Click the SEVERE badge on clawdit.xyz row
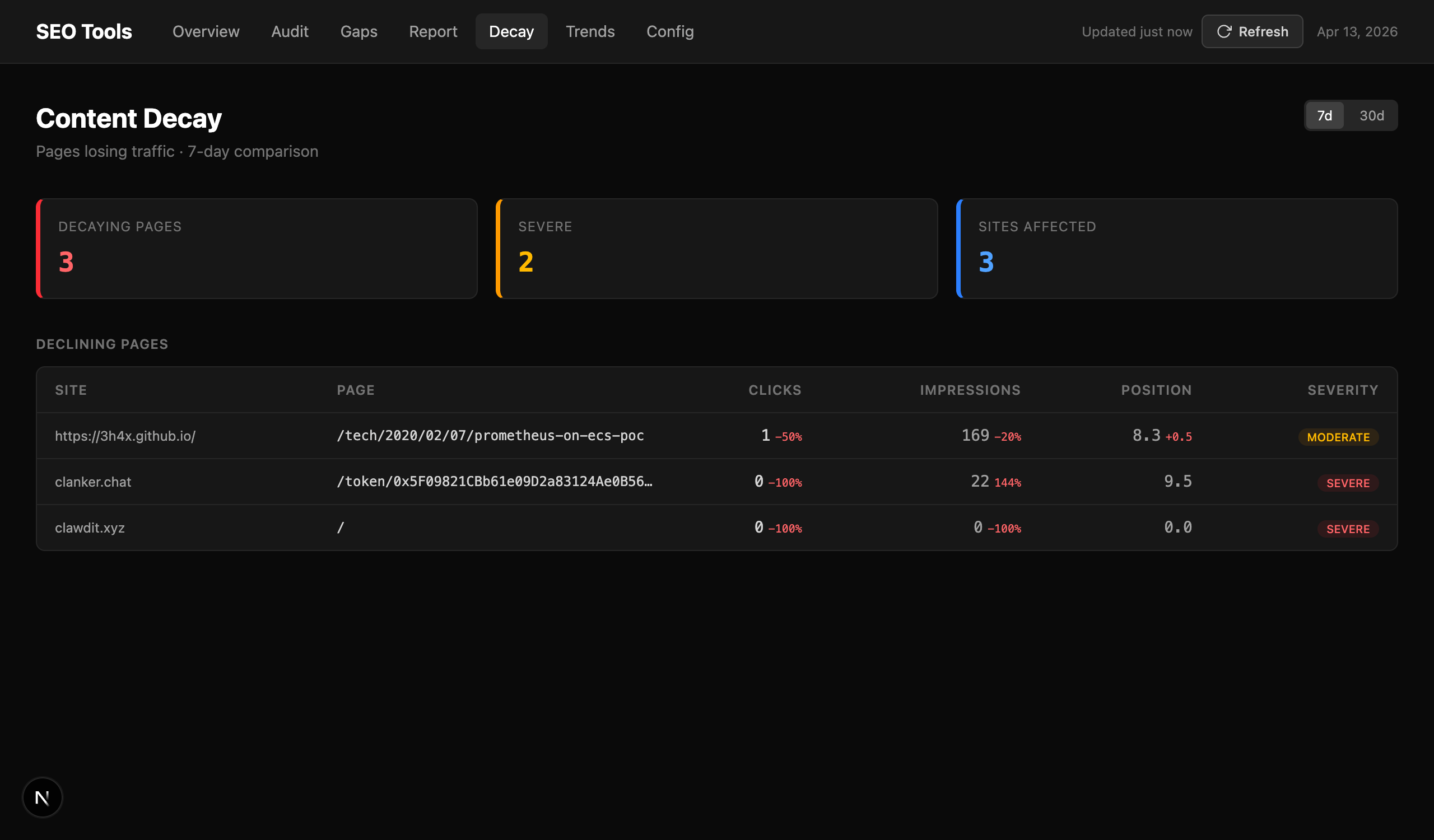This screenshot has height=840, width=1434. (1348, 529)
